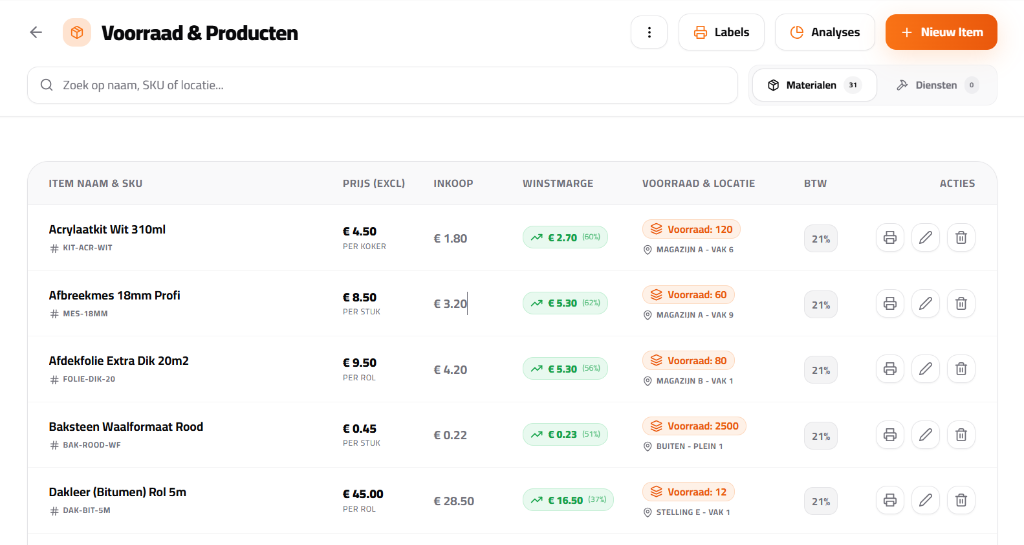Click SKU KIT-ACR-WIT
1024x545 pixels.
[88, 248]
